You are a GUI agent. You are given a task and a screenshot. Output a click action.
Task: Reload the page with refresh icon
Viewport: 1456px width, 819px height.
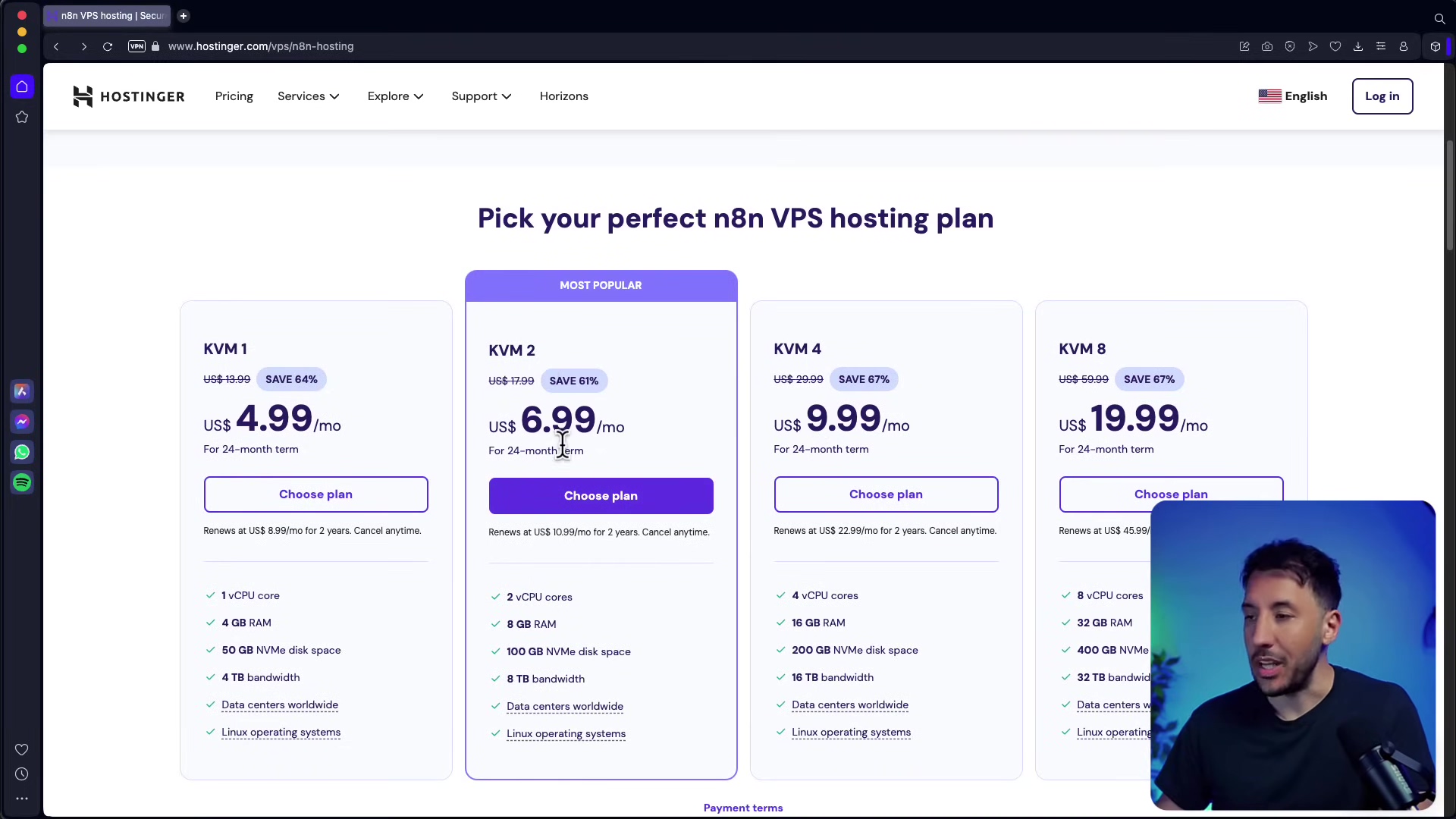pos(108,46)
